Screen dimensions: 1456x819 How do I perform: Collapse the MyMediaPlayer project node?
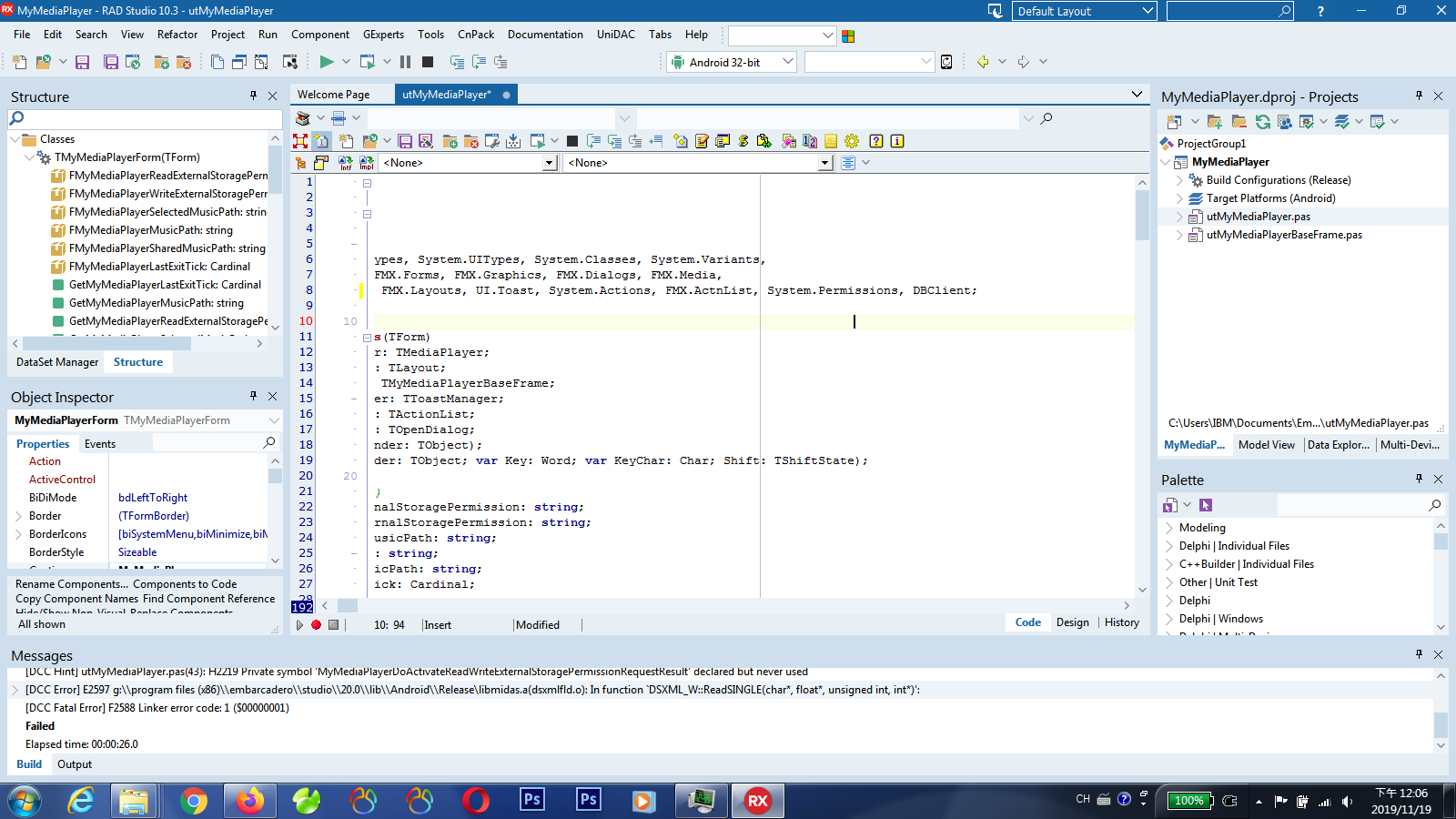click(1166, 162)
